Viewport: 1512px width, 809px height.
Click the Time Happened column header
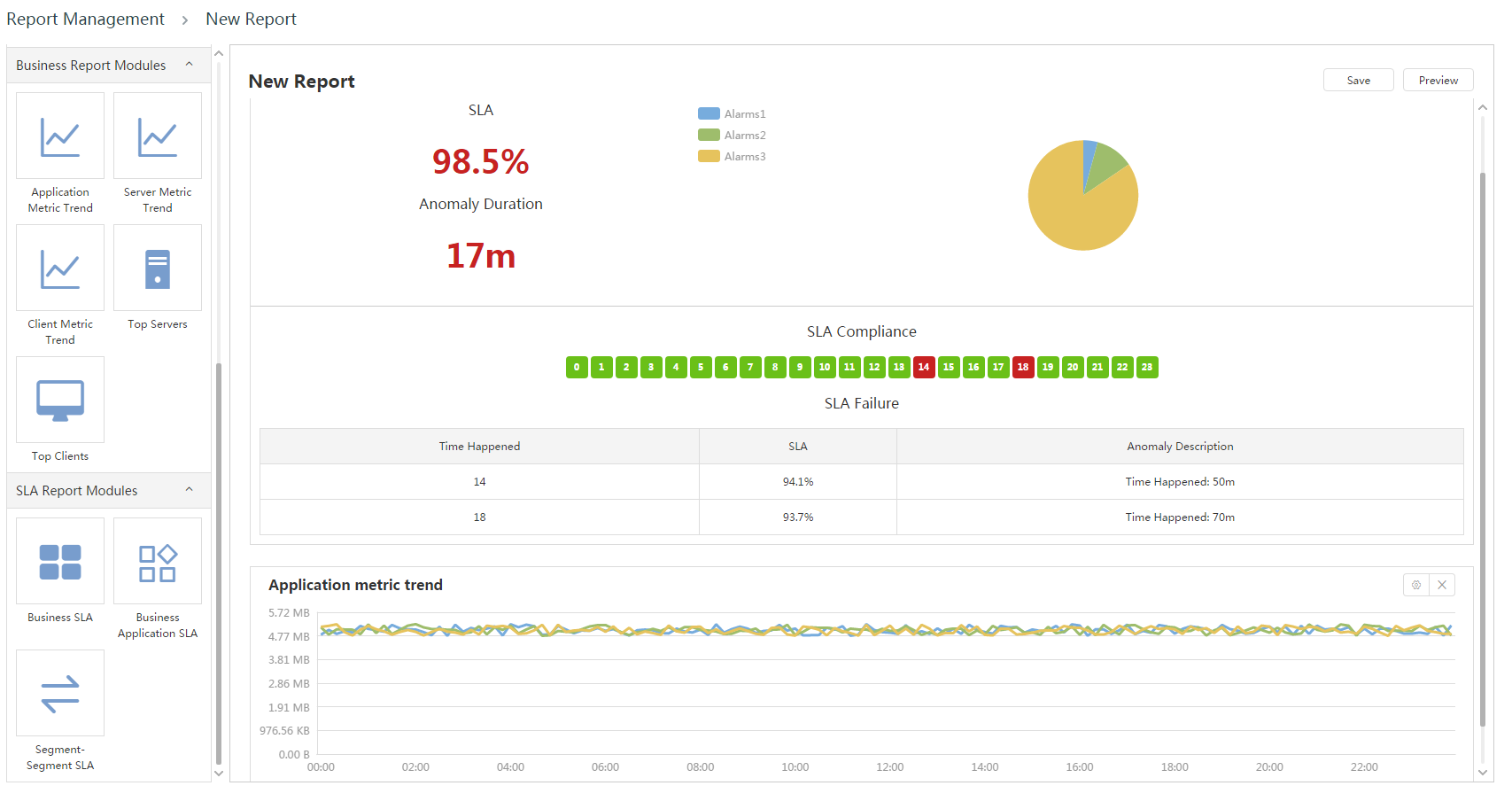point(479,447)
